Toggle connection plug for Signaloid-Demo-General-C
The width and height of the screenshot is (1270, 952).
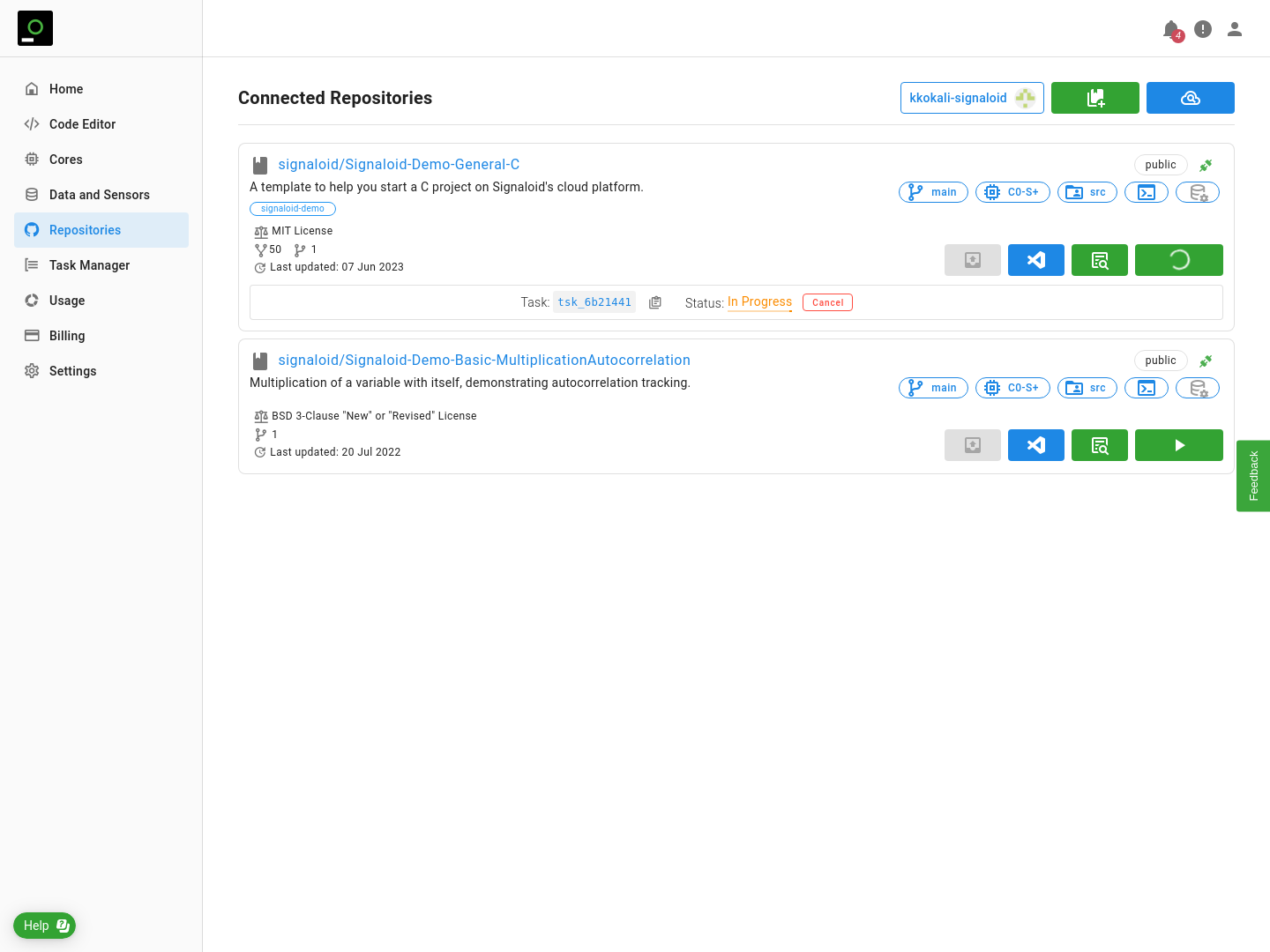pyautogui.click(x=1206, y=165)
